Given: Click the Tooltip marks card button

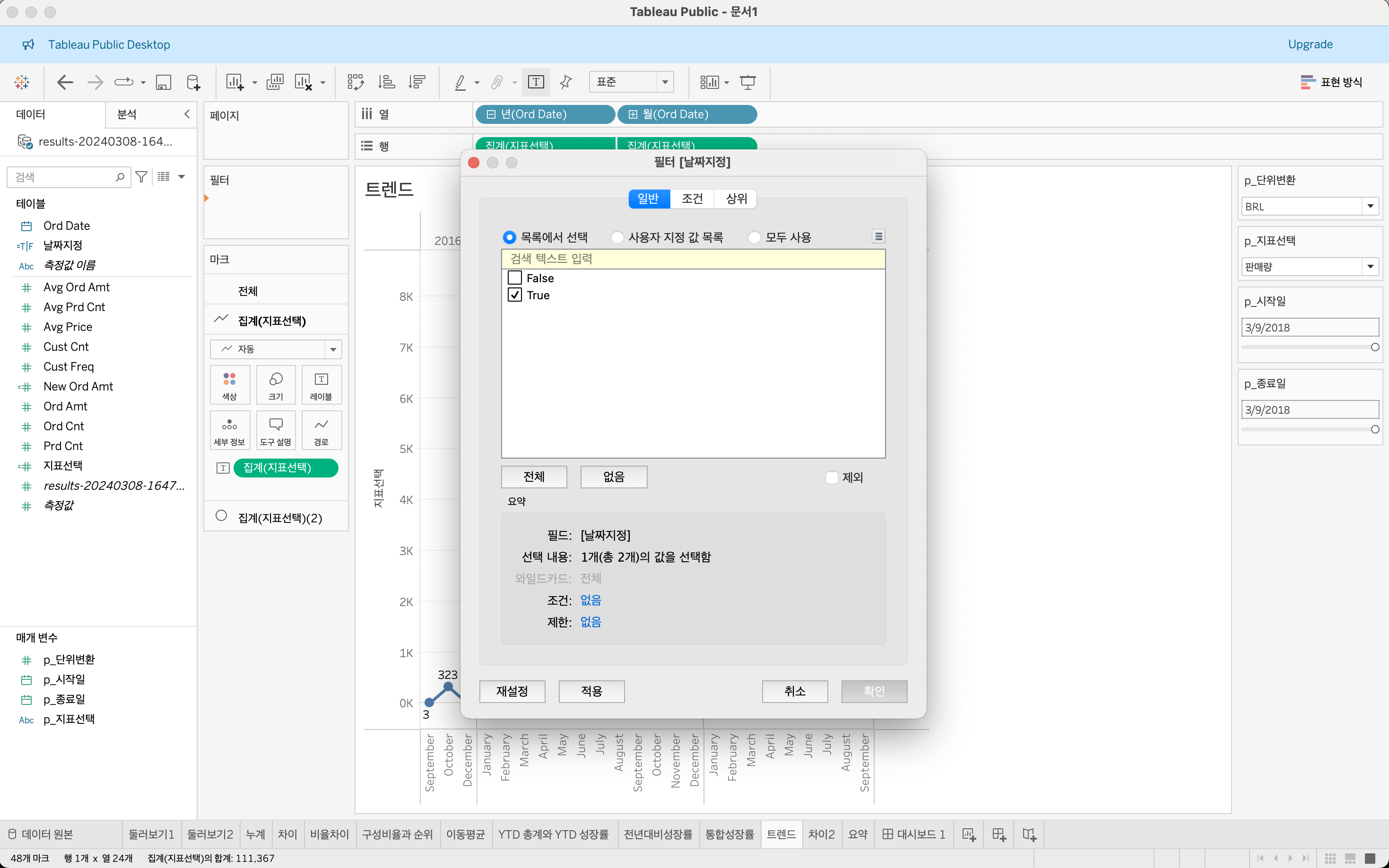Looking at the screenshot, I should pyautogui.click(x=276, y=430).
